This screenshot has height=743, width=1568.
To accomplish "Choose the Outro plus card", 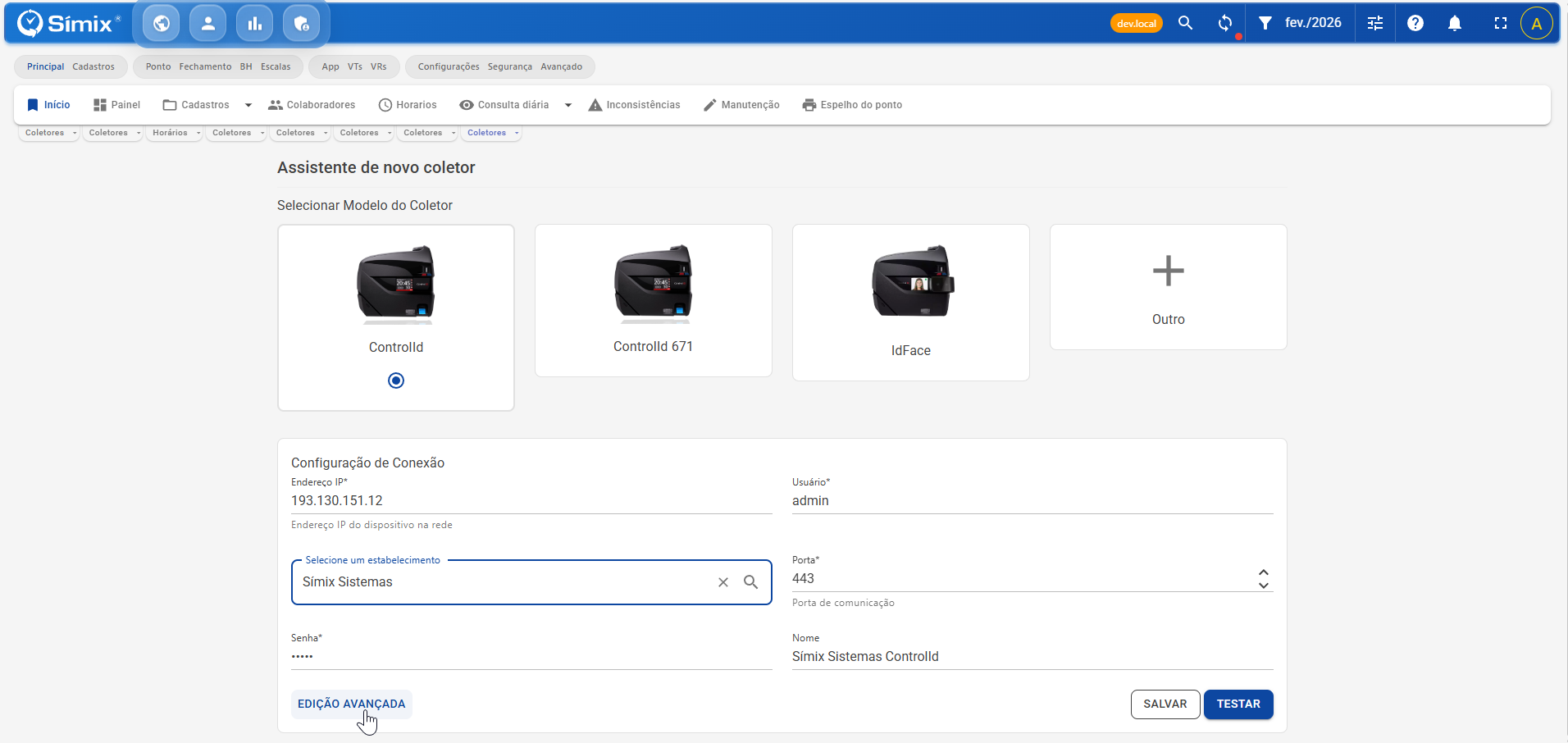I will coord(1169,287).
